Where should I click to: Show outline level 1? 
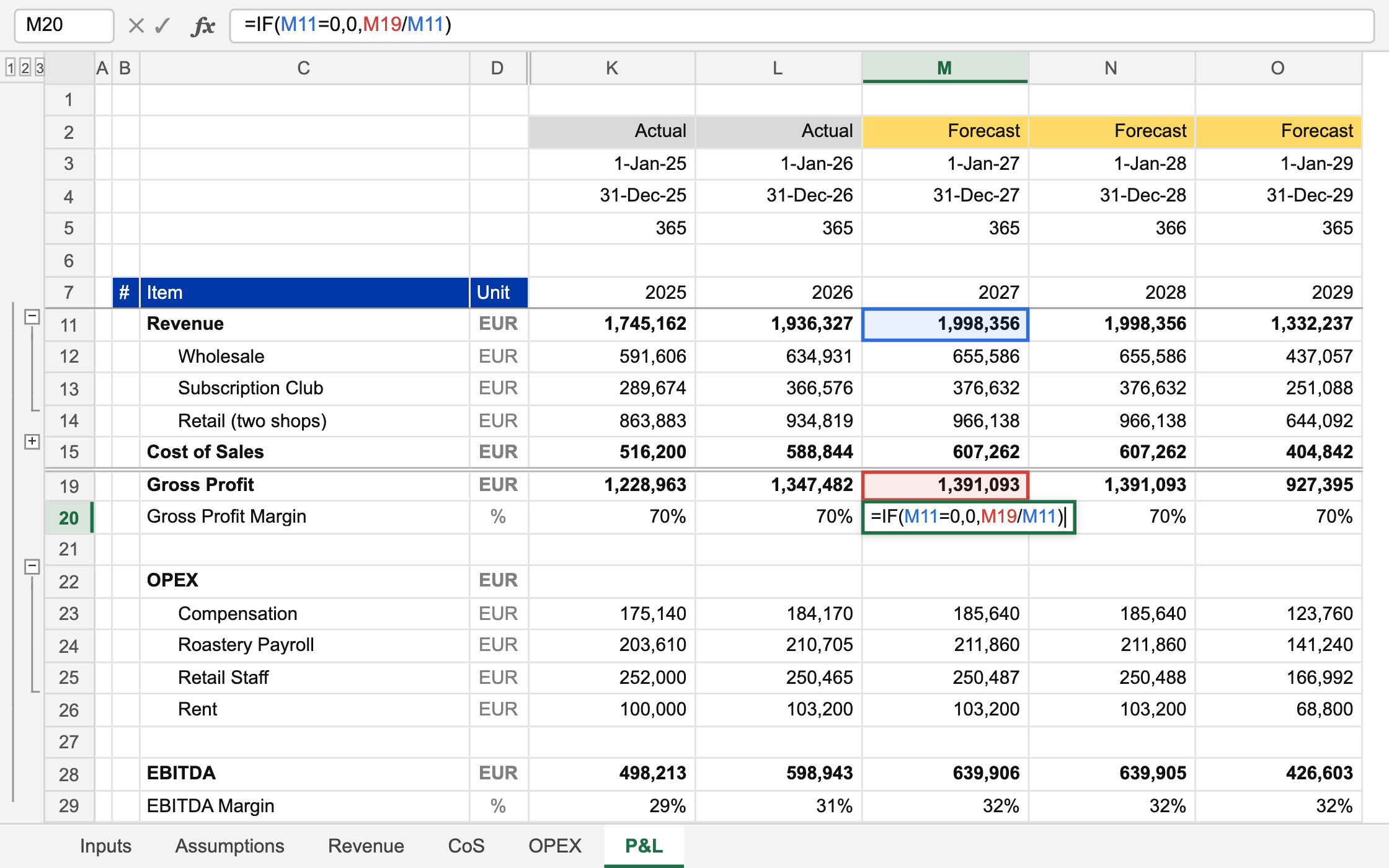point(11,67)
